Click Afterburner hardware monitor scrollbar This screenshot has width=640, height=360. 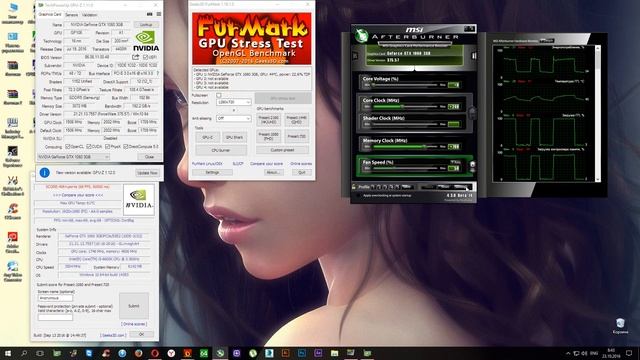click(x=598, y=113)
